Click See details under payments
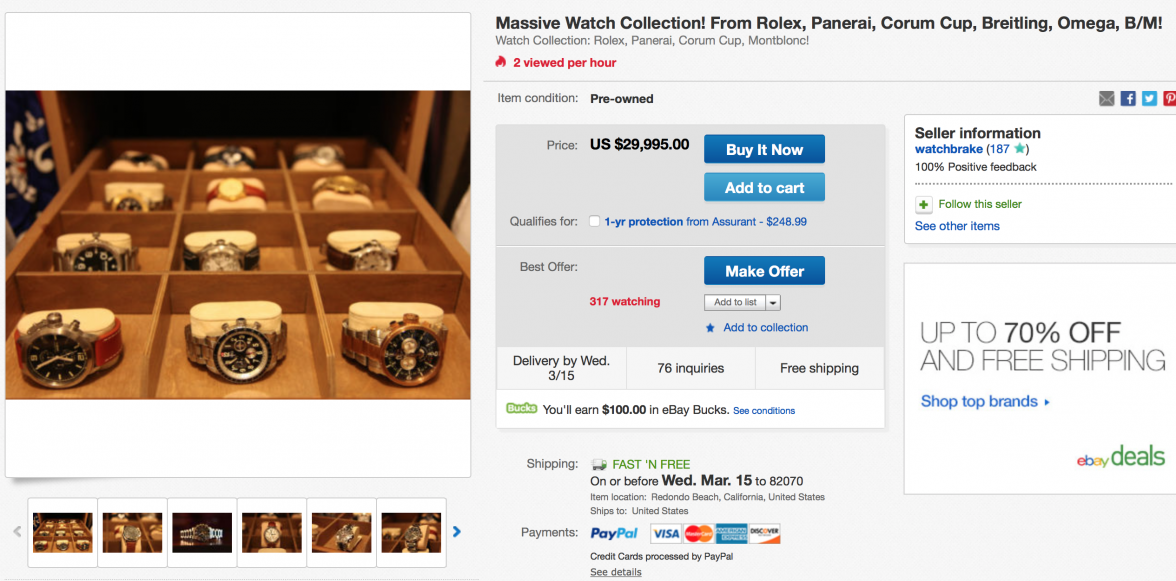Image resolution: width=1176 pixels, height=581 pixels. (x=615, y=572)
